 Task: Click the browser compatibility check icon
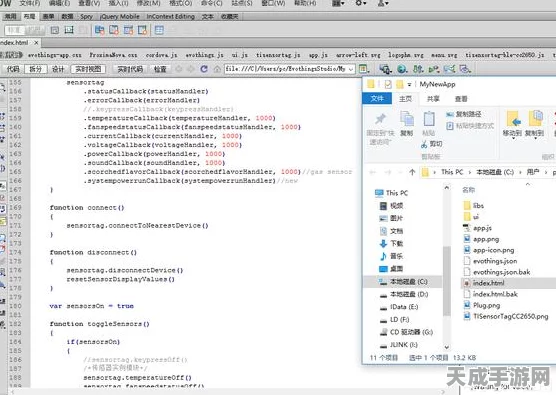coord(449,69)
